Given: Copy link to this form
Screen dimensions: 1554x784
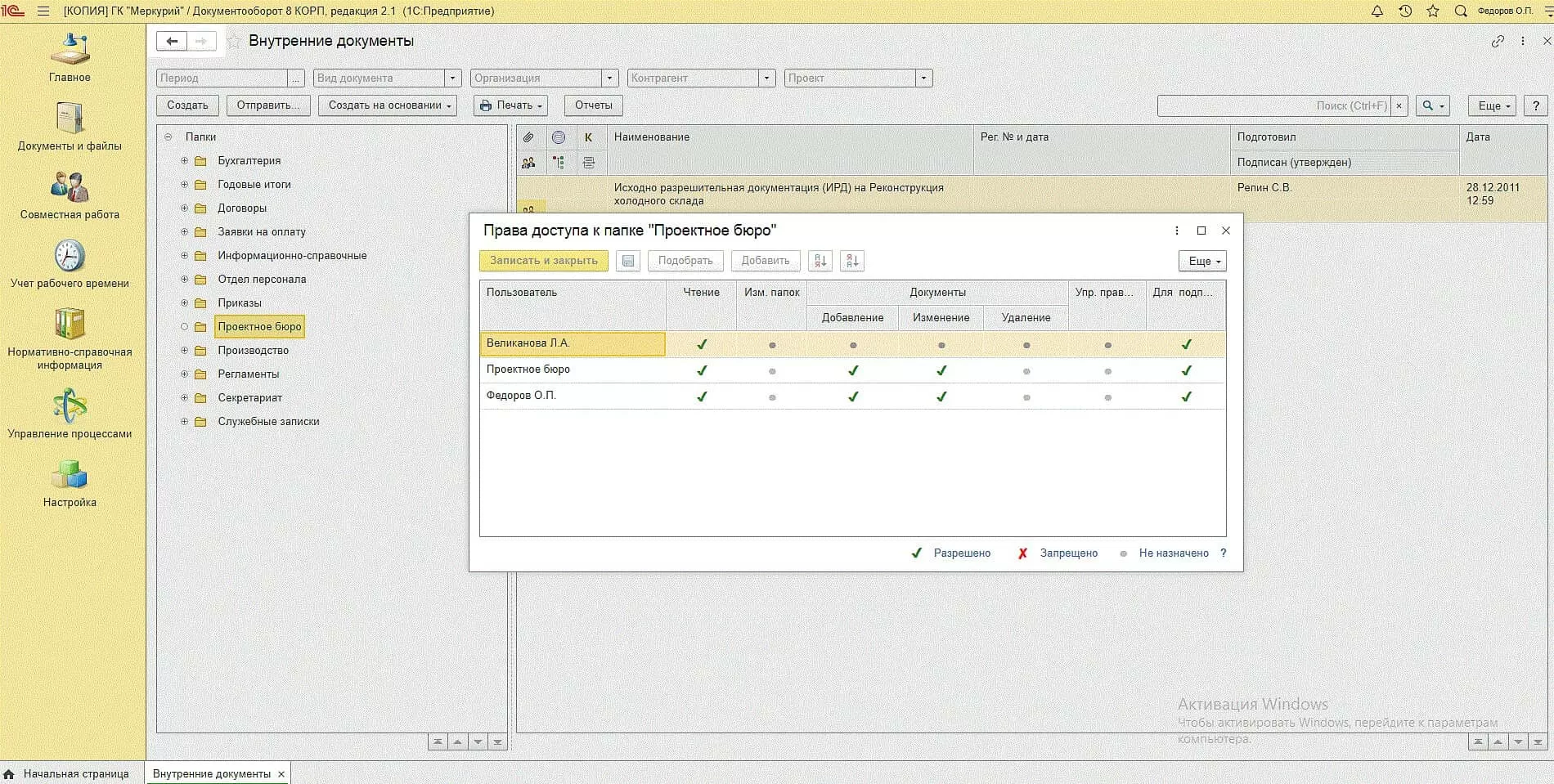Looking at the screenshot, I should (x=1498, y=41).
